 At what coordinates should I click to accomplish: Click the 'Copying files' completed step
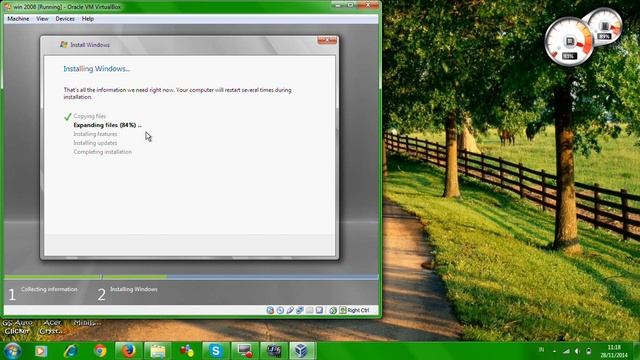point(89,116)
